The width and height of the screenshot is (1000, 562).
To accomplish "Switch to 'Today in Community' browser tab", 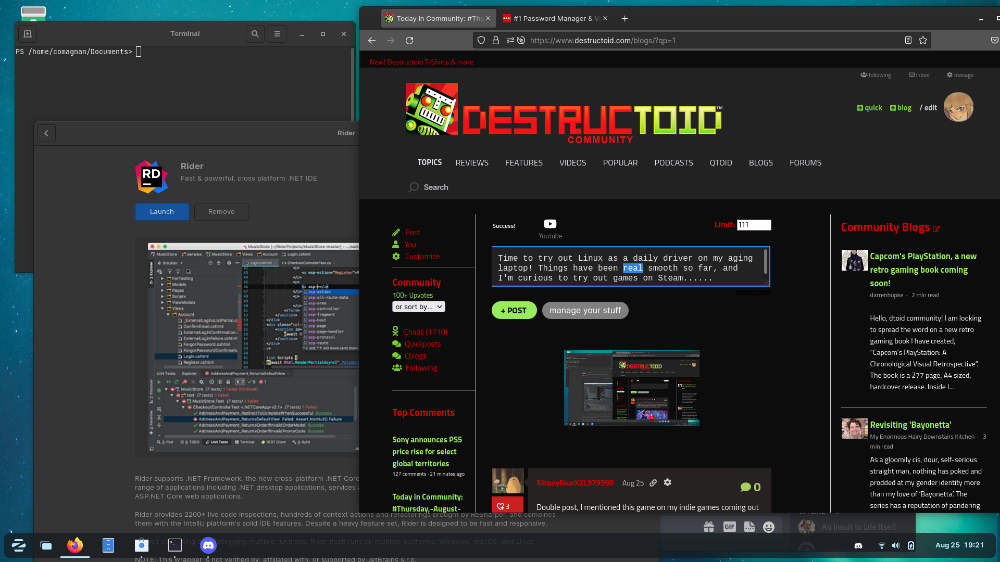I will point(437,18).
